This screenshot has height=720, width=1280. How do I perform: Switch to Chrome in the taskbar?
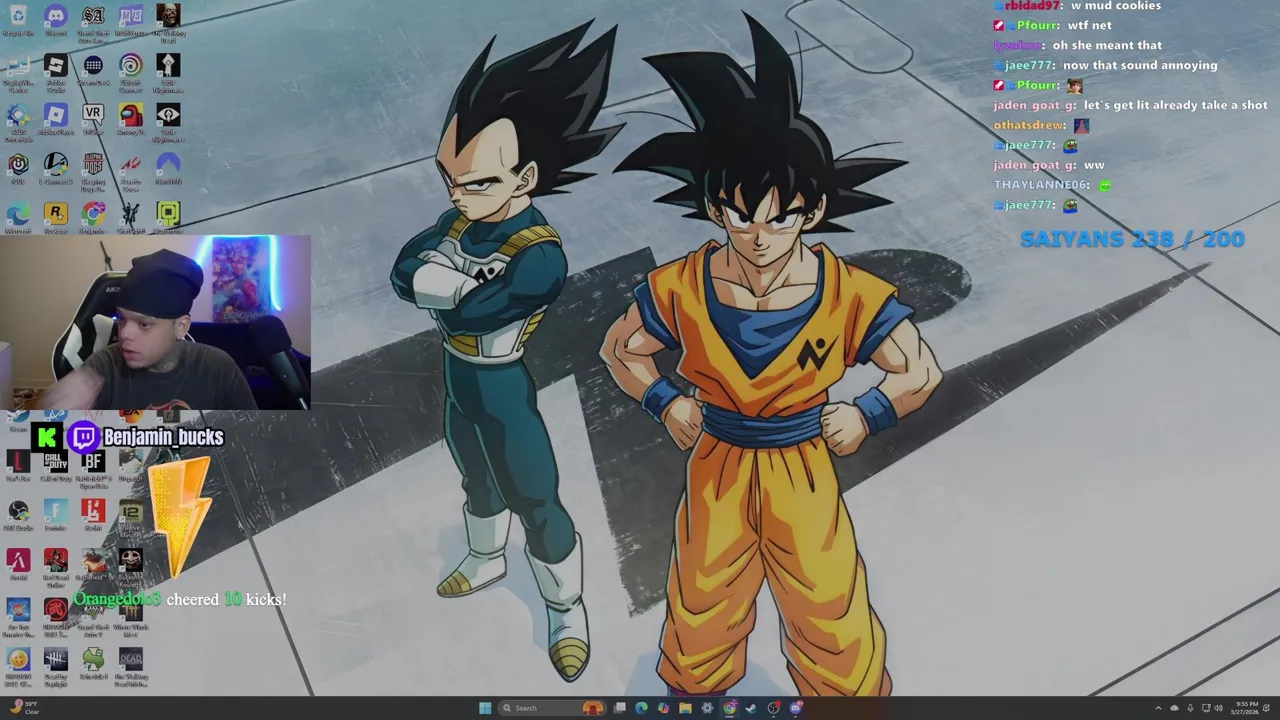729,708
